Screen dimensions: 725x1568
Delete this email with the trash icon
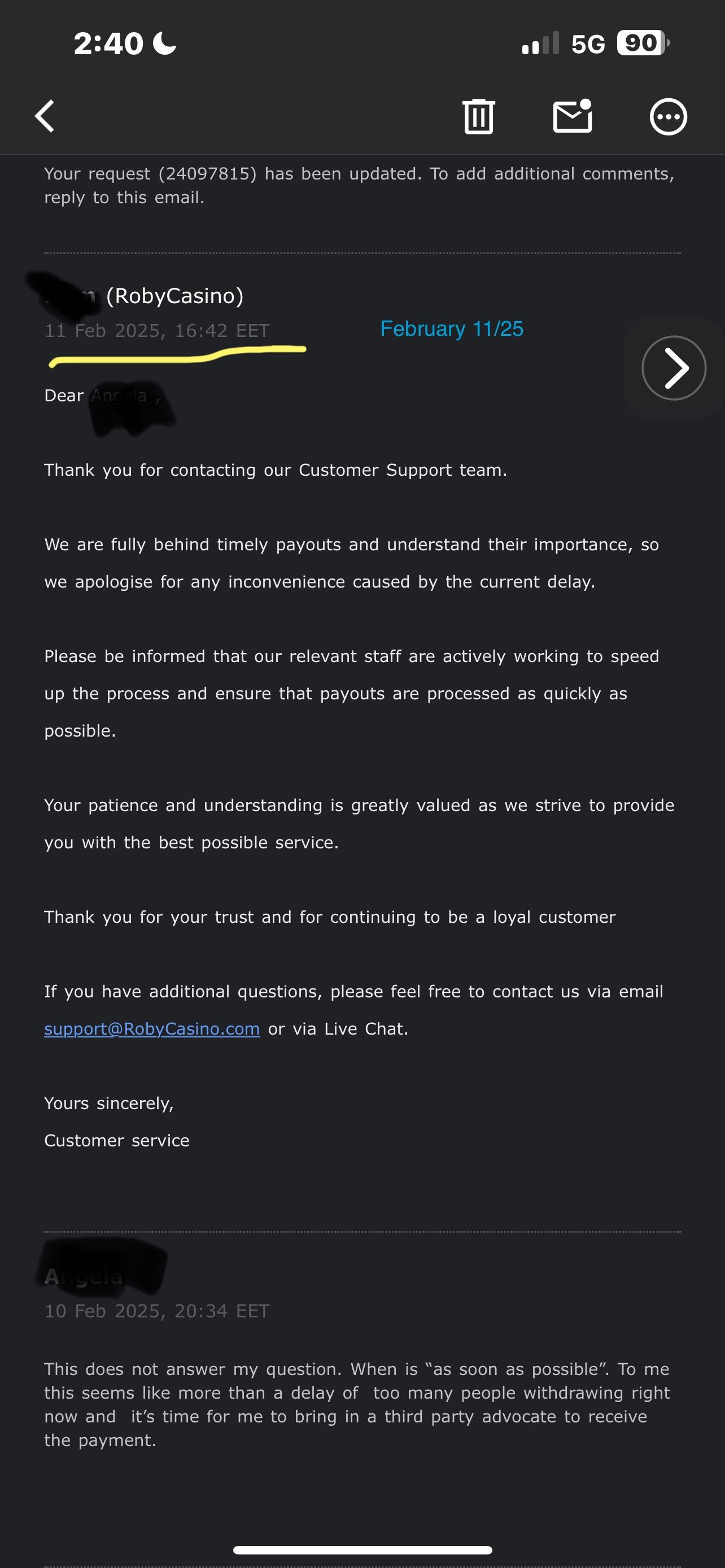click(478, 116)
